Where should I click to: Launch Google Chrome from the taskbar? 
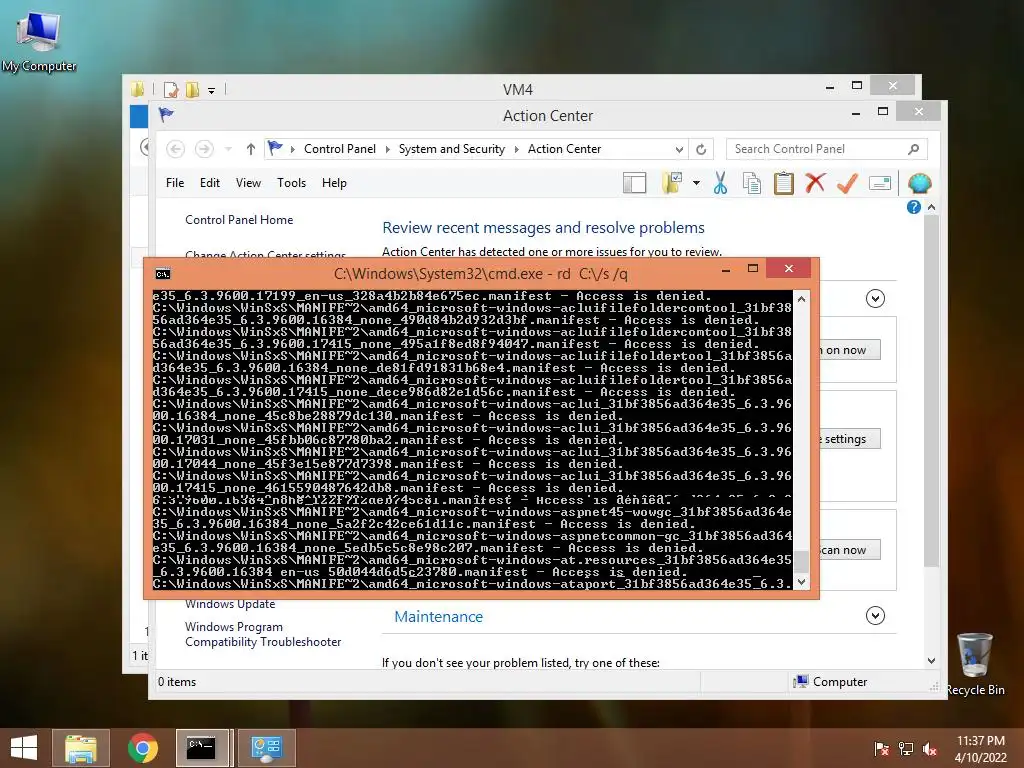[x=142, y=748]
